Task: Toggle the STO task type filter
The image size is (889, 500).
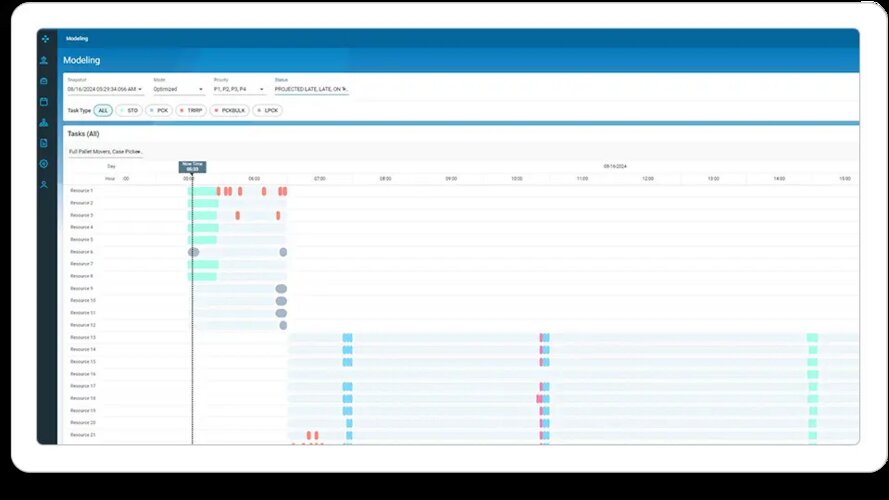Action: [130, 110]
